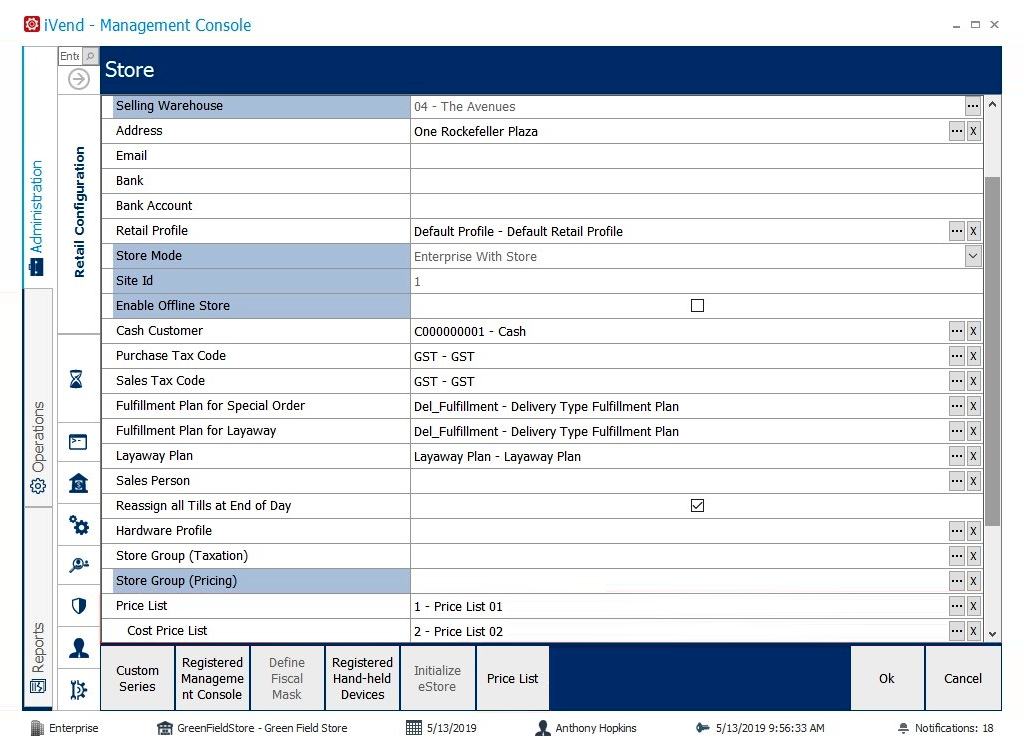This screenshot has height=755, width=1024.
Task: Click the bank building icon in sidebar
Action: click(78, 483)
